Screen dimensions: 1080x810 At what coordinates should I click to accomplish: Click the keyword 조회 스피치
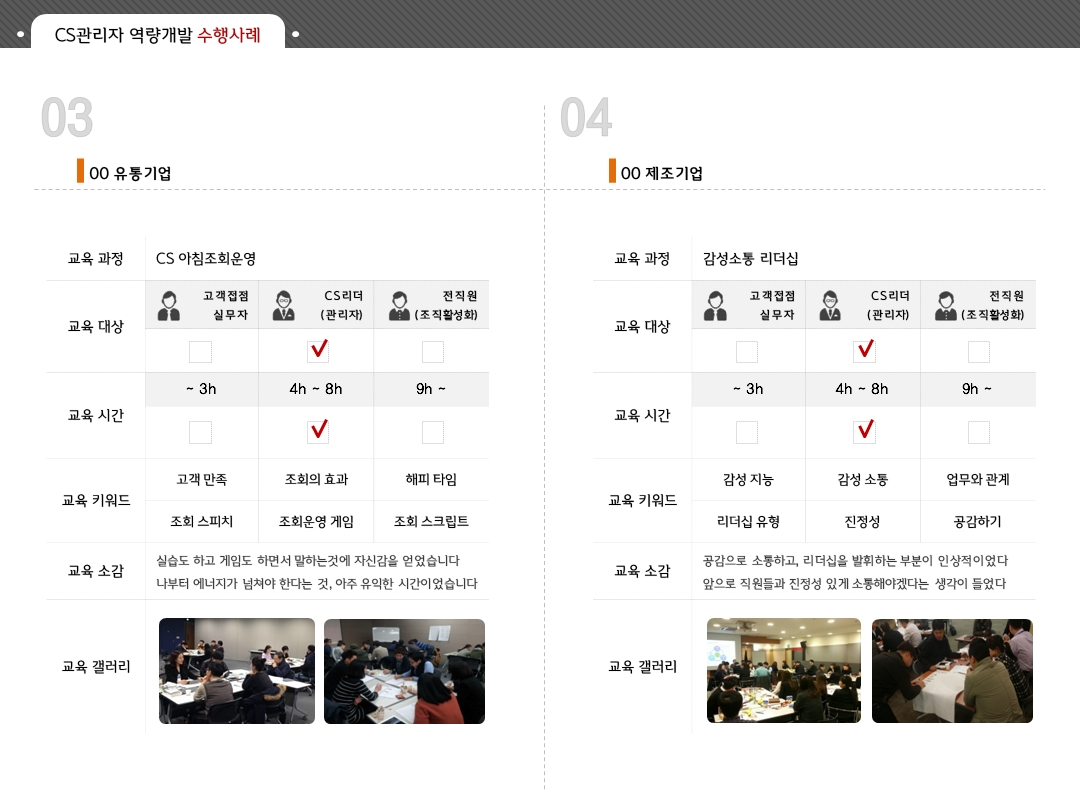(201, 521)
